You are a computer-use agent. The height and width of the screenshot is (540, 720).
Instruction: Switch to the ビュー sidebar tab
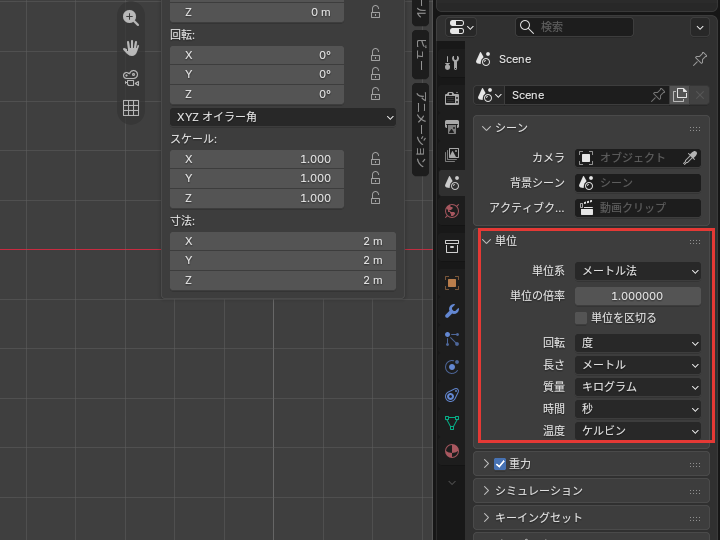[x=421, y=55]
